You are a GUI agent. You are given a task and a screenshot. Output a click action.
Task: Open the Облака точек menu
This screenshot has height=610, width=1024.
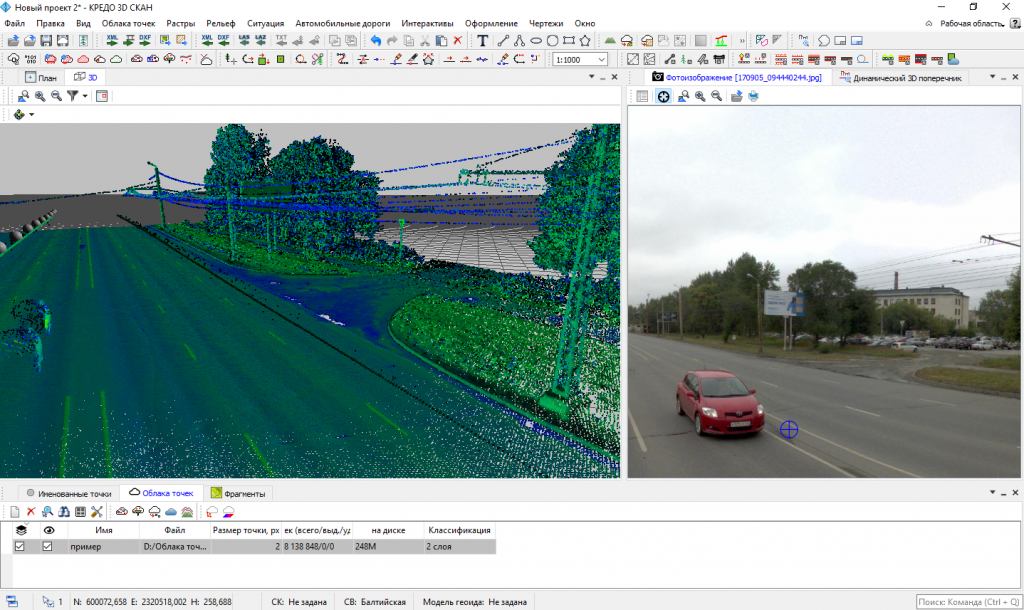[x=128, y=23]
